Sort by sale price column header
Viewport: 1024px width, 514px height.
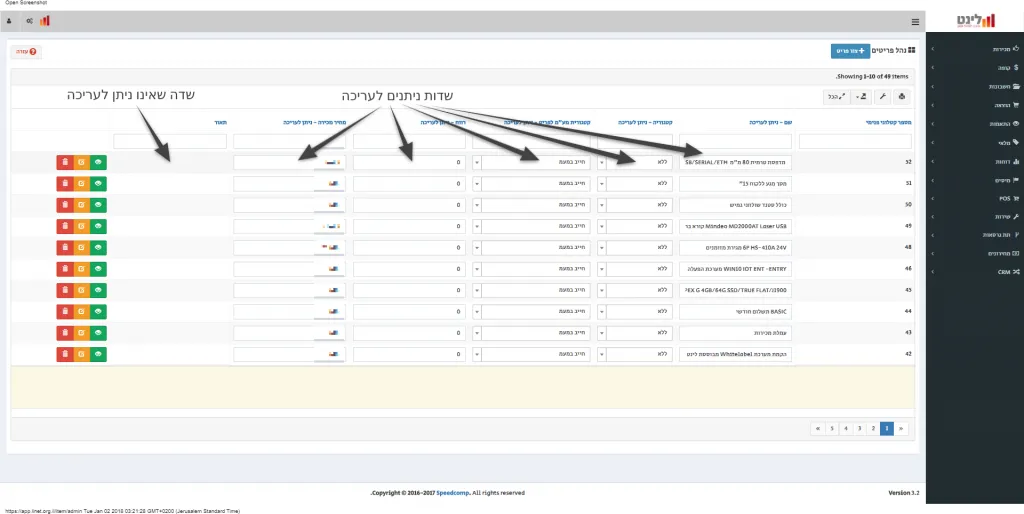pyautogui.click(x=314, y=122)
